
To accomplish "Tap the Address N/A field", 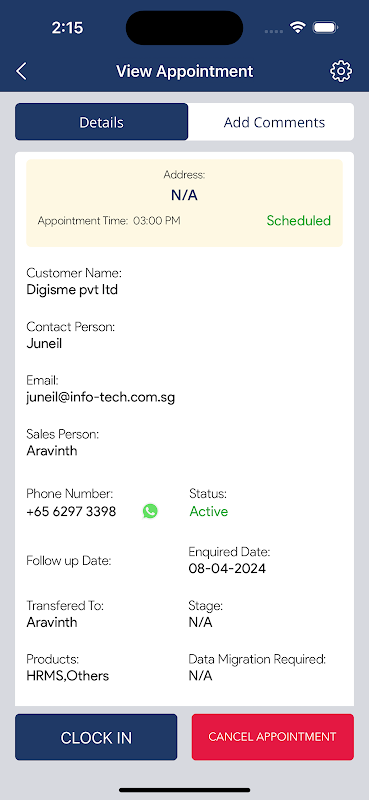I will (x=184, y=195).
